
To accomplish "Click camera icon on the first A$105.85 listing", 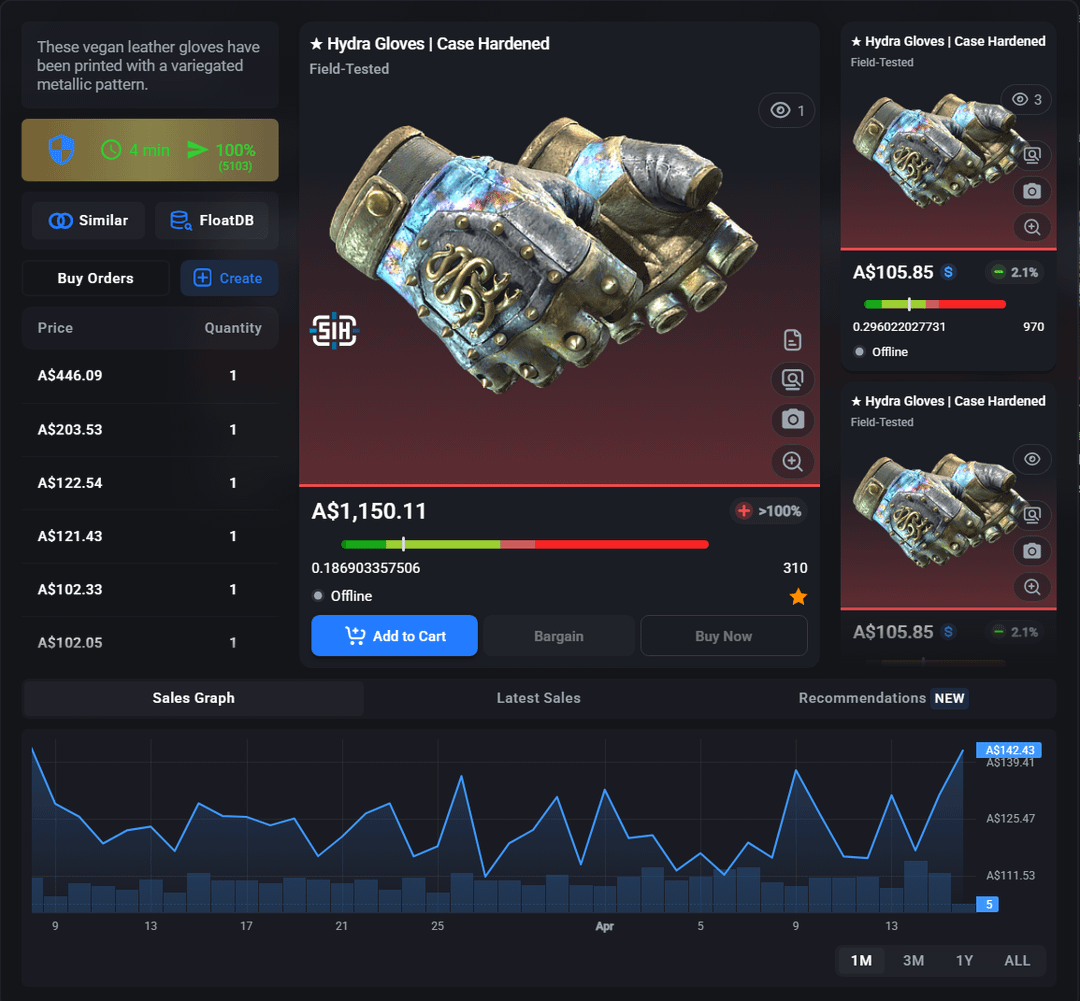I will 1032,191.
